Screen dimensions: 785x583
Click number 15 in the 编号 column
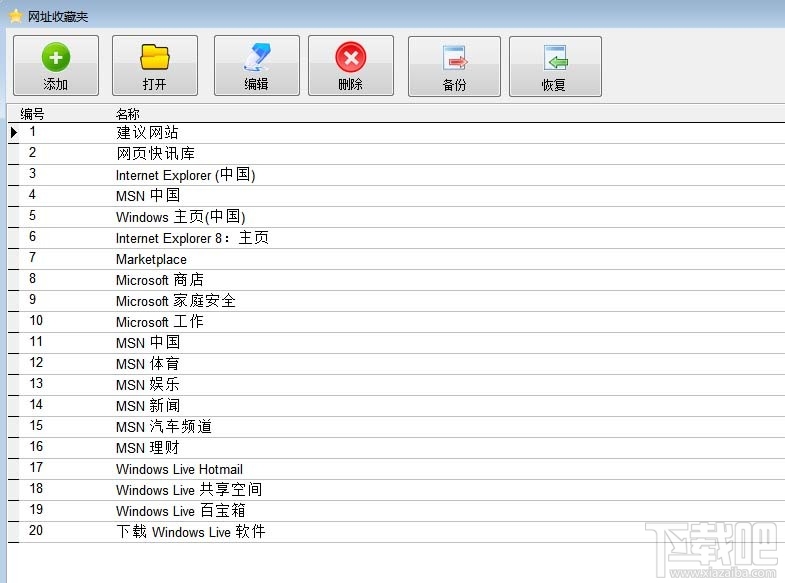tap(36, 425)
